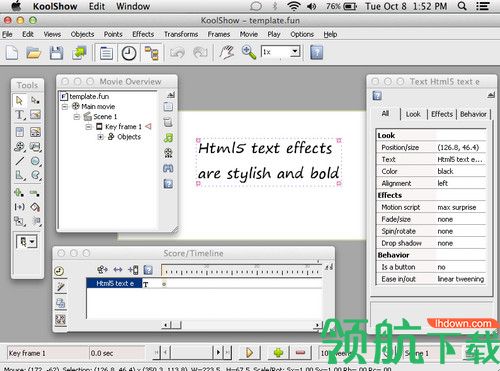Select the circle shape tool in Tools
The image size is (500, 371).
[x=35, y=161]
